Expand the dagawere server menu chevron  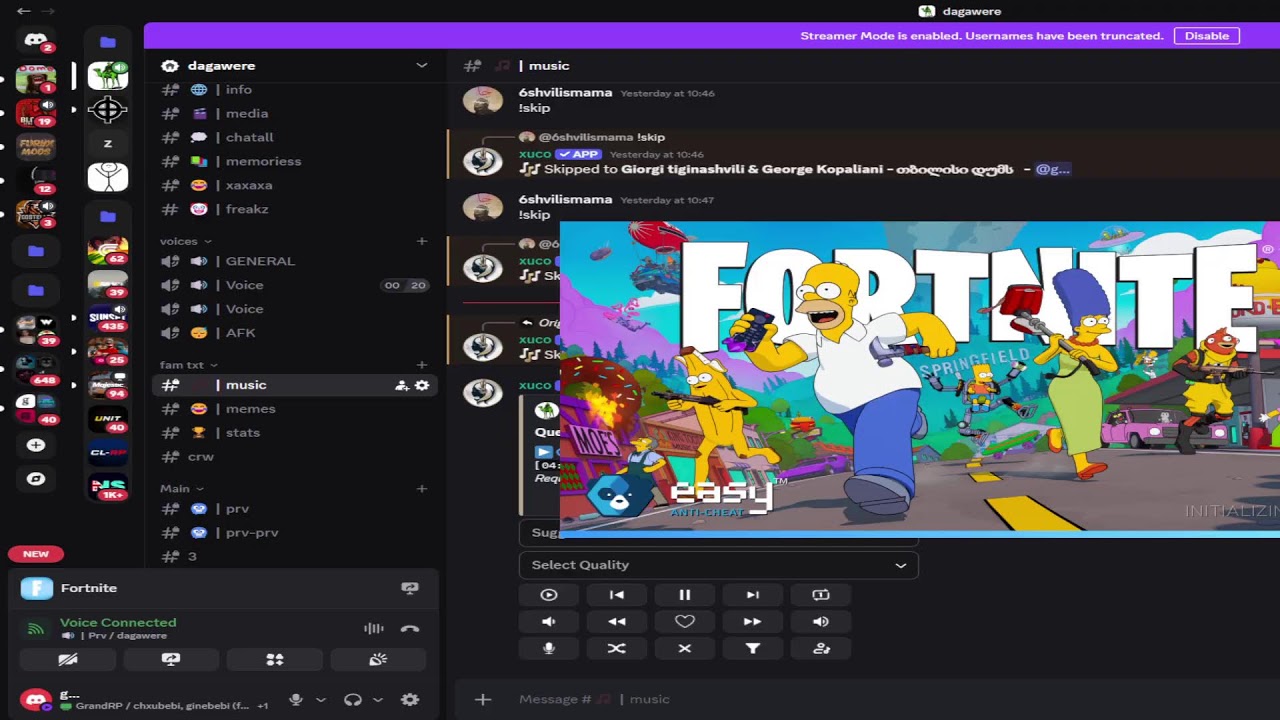(x=422, y=65)
